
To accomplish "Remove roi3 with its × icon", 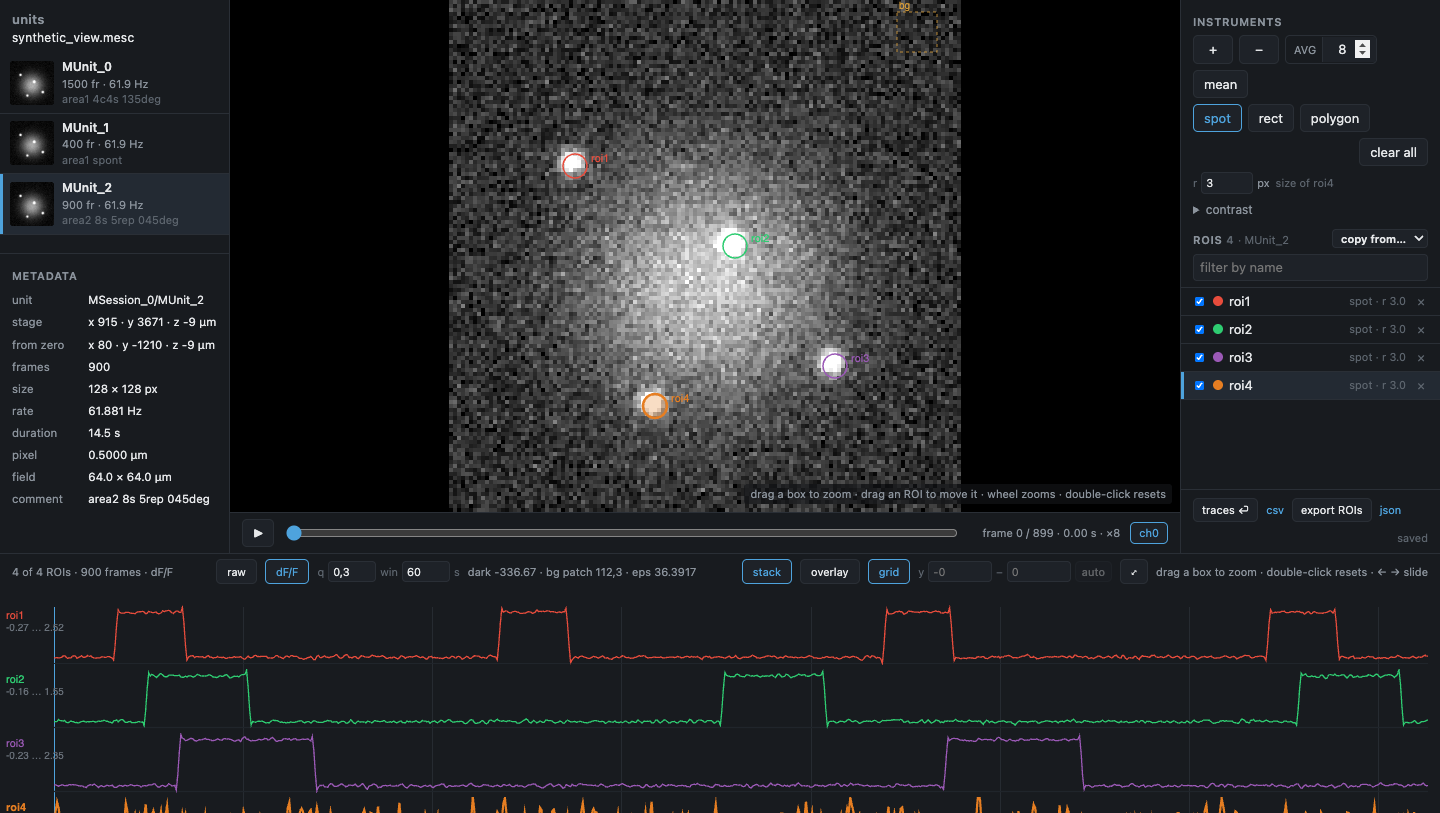I will [1421, 358].
